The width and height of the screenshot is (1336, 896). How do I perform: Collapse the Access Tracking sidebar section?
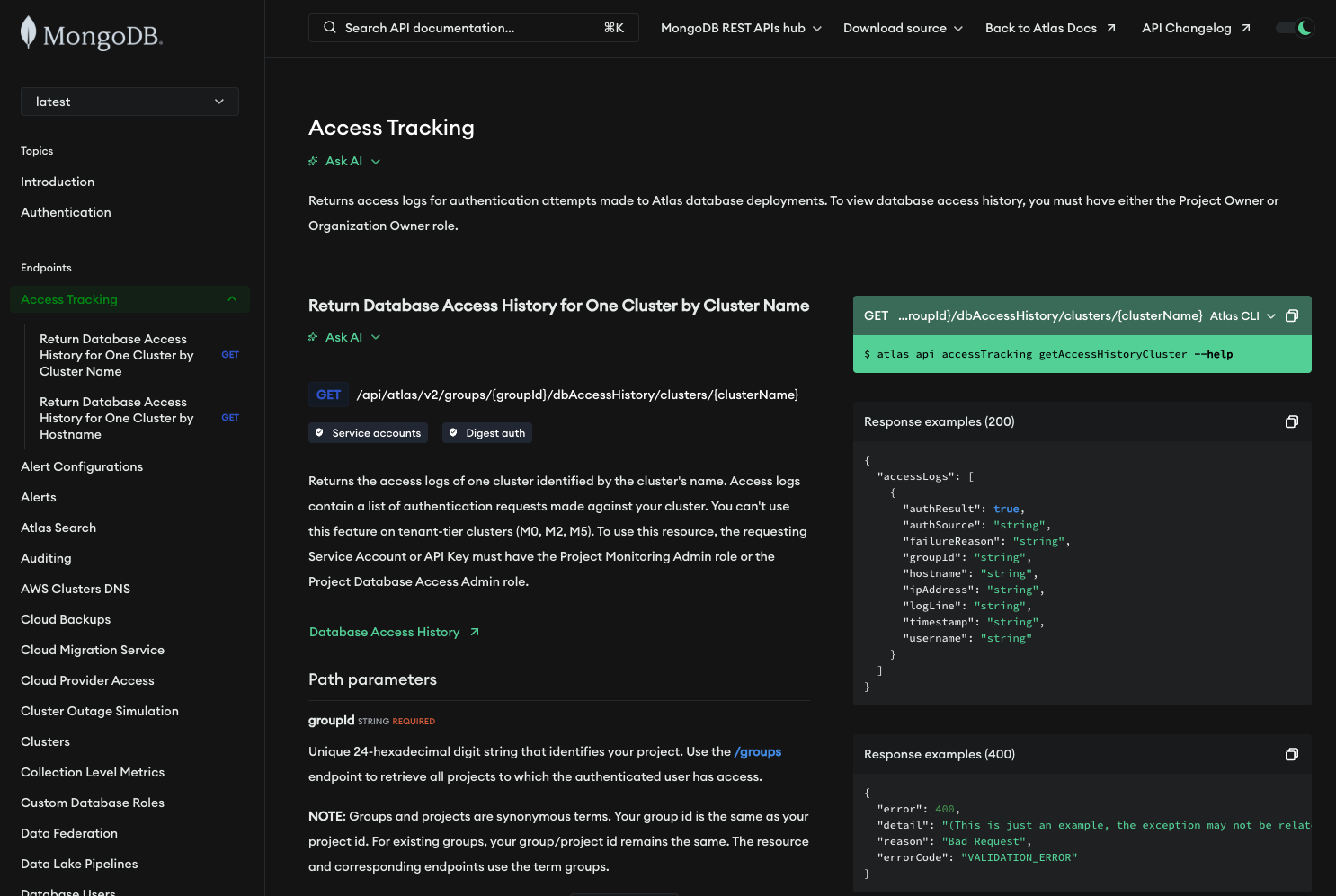pos(232,299)
